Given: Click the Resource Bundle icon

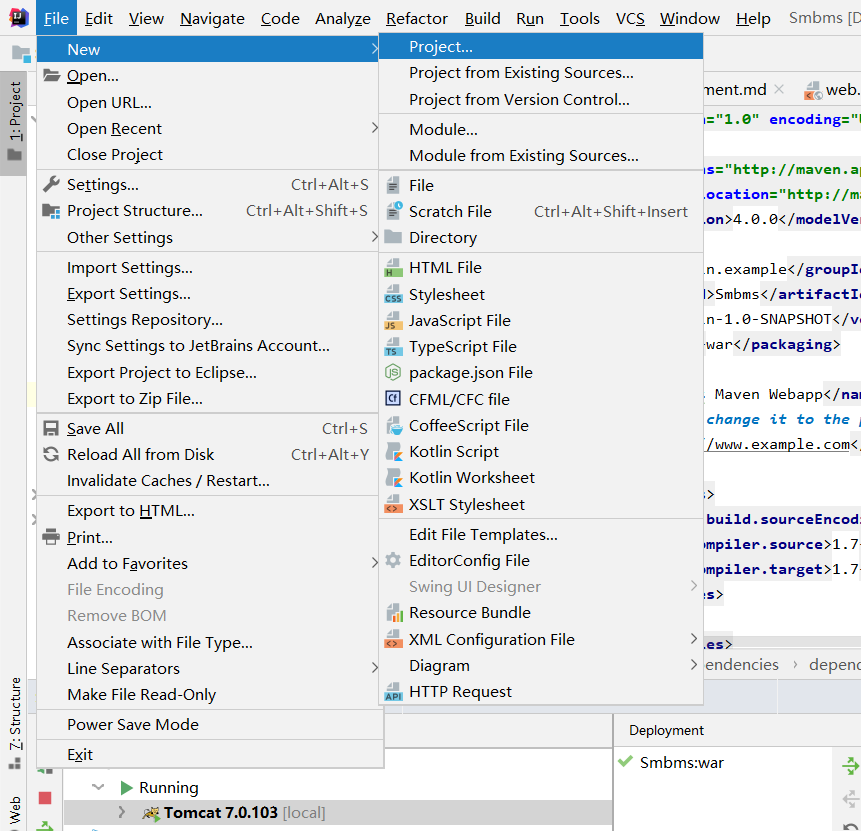Looking at the screenshot, I should 394,612.
